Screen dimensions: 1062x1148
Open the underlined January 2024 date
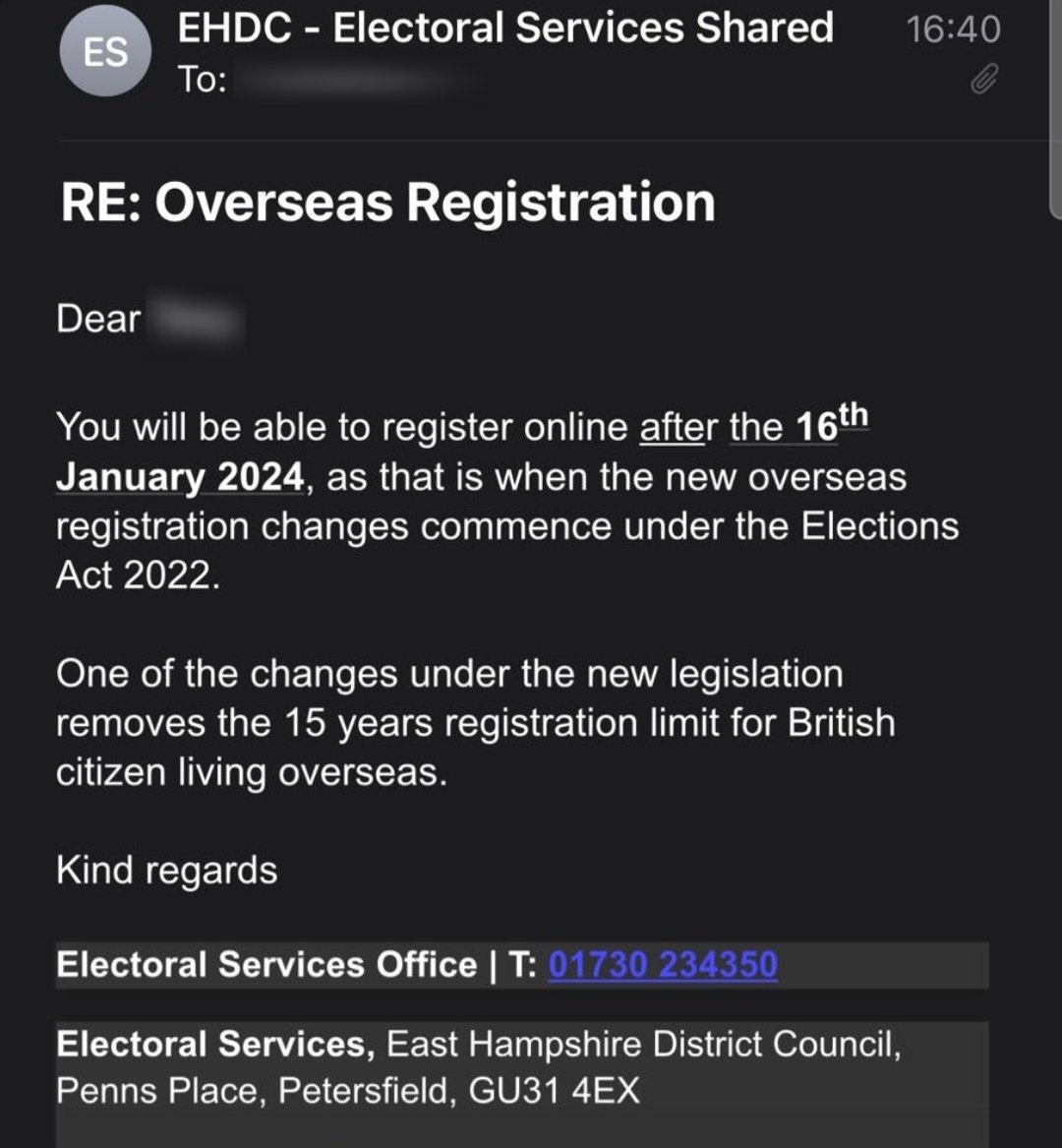[181, 478]
